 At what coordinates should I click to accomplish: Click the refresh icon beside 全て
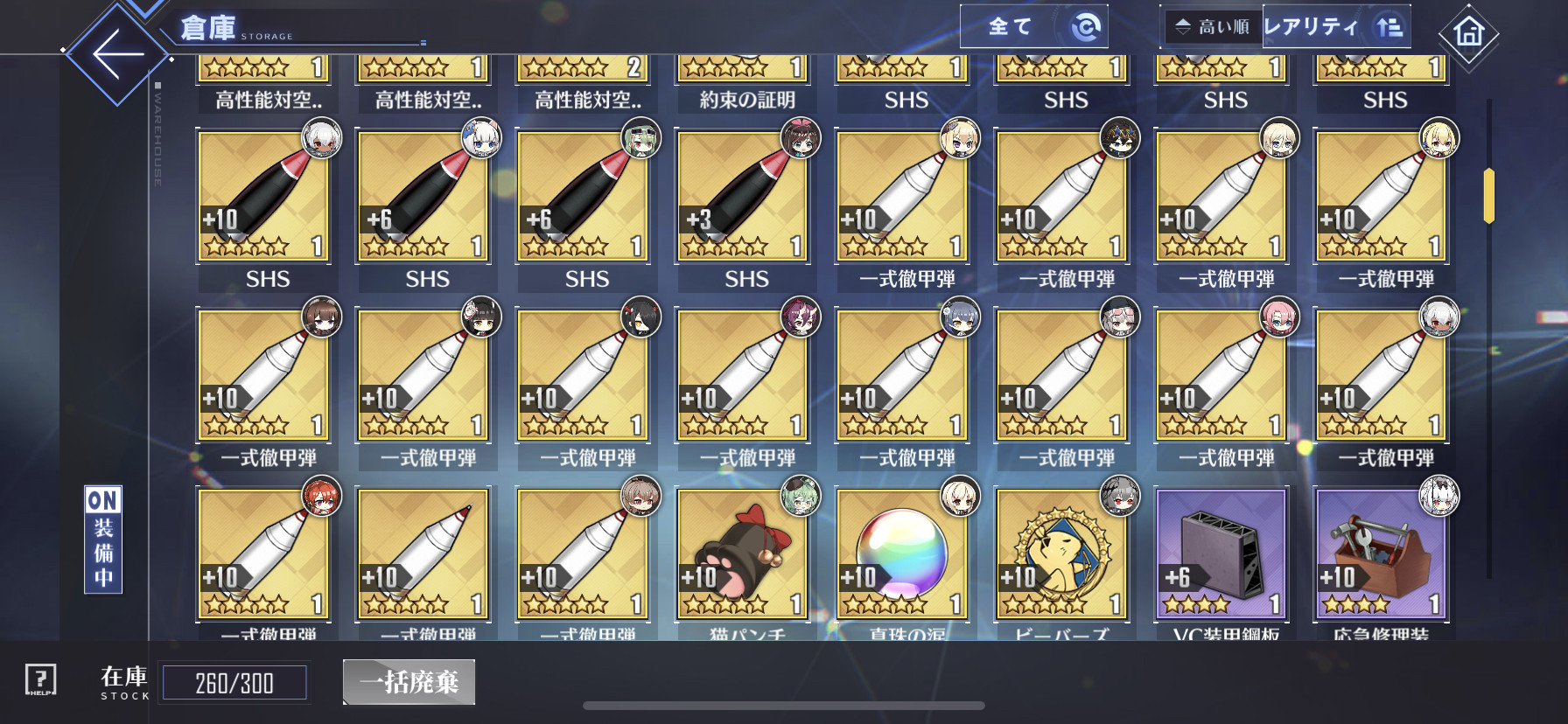(1085, 27)
